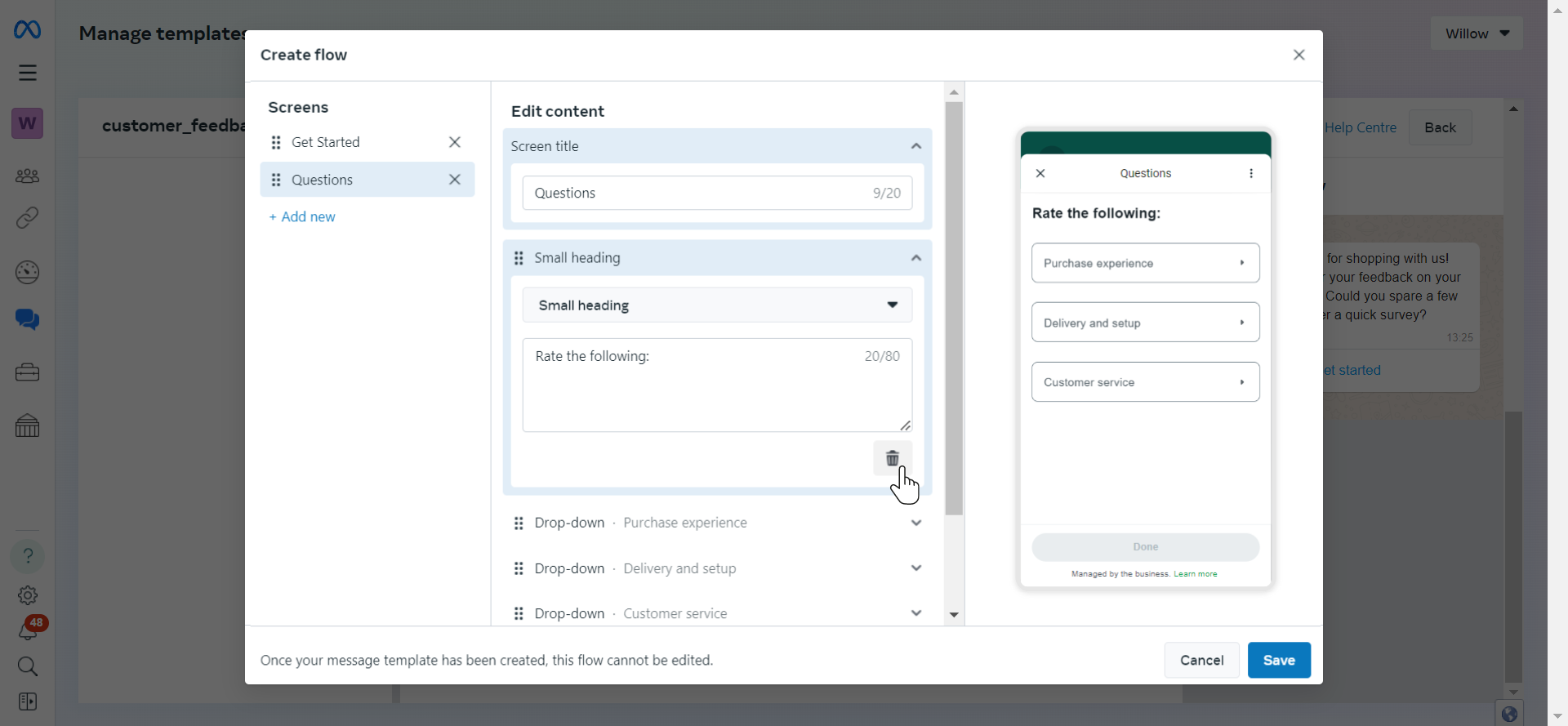Open the three-dot menu in phone preview
The image size is (1568, 726).
1251,173
